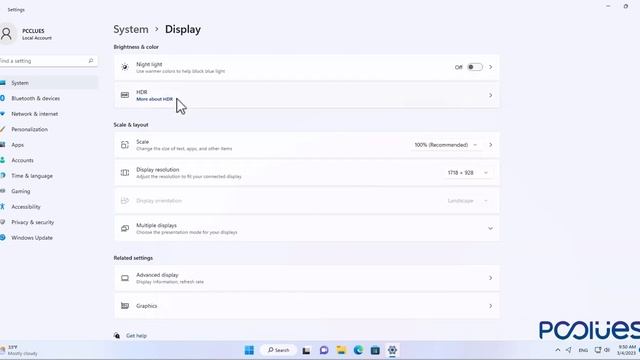Open the clock and date panel

627,350
